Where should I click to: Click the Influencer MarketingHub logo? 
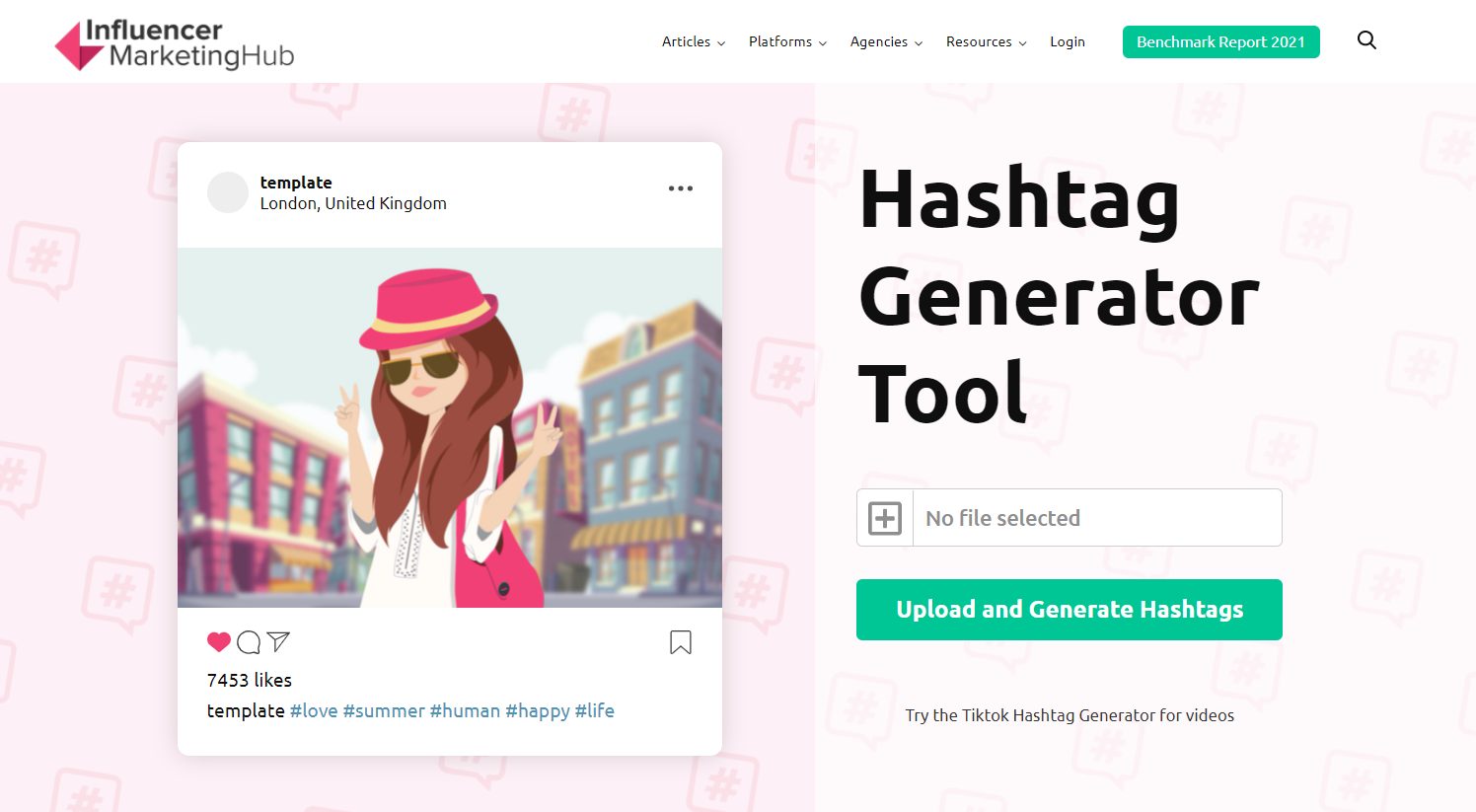(x=175, y=44)
